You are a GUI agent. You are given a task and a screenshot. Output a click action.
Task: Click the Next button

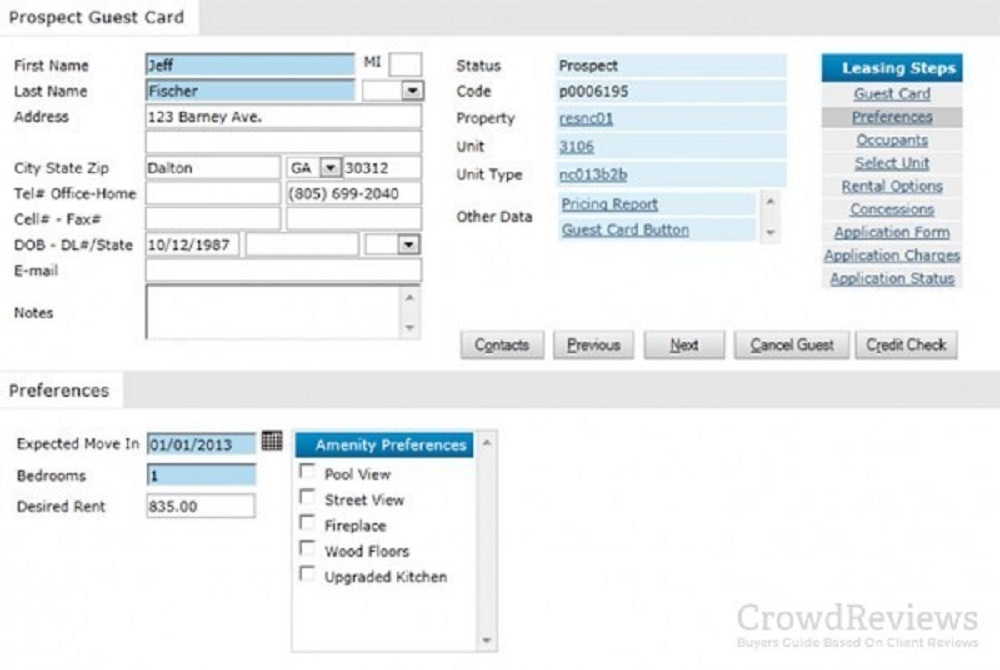pyautogui.click(x=684, y=345)
